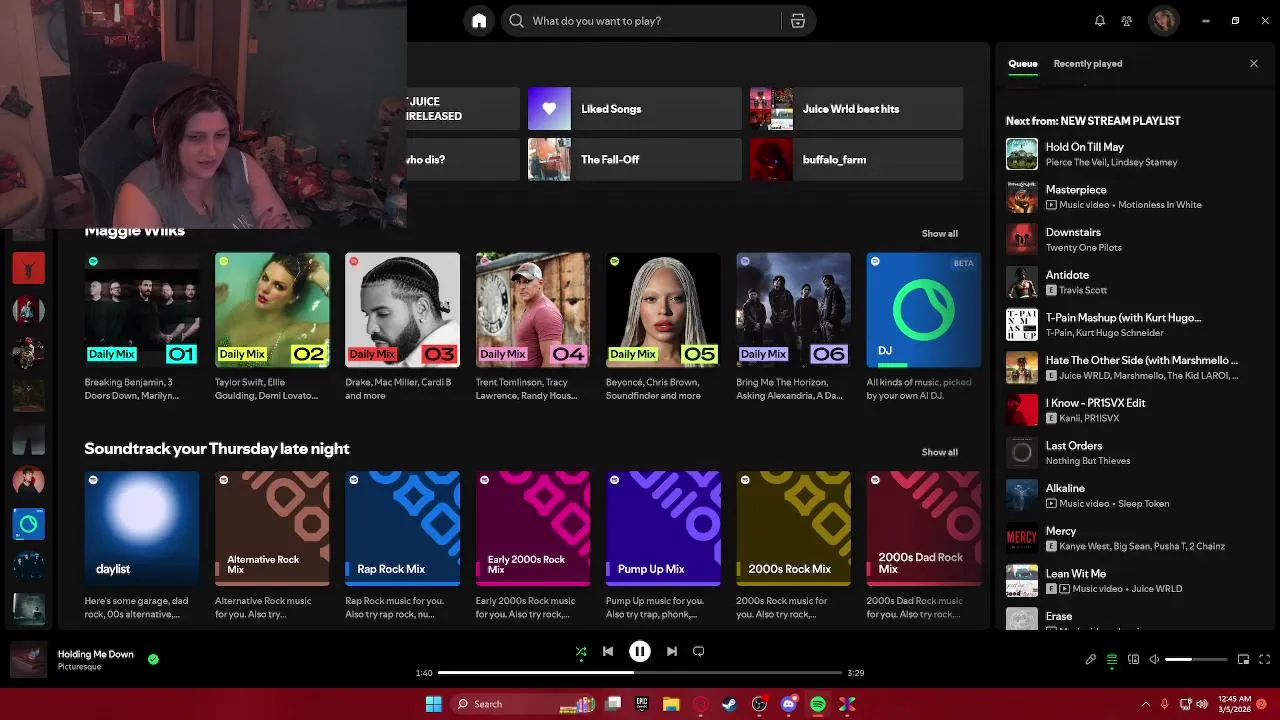Skip to the previous track
This screenshot has width=1280, height=720.
(x=608, y=652)
